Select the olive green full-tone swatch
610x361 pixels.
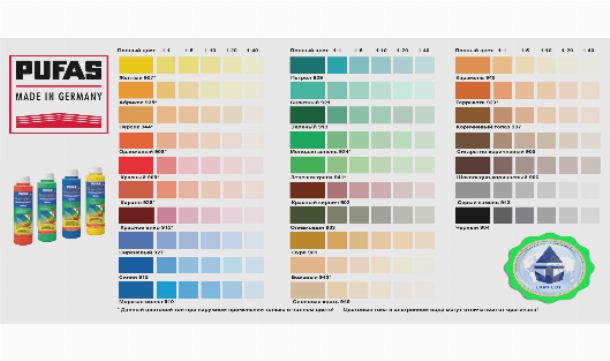[307, 215]
